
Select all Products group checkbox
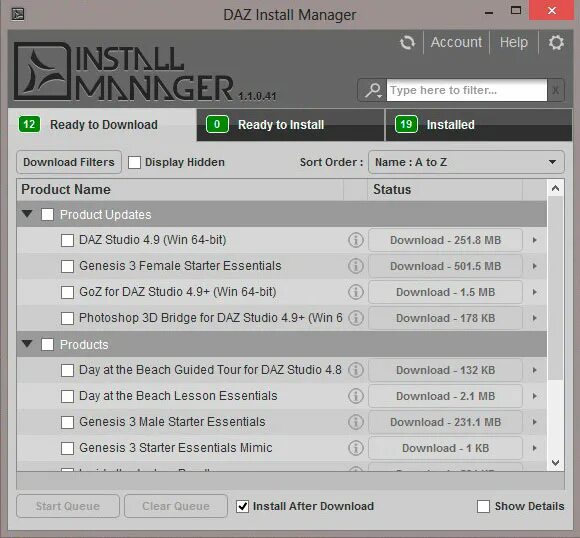click(47, 344)
